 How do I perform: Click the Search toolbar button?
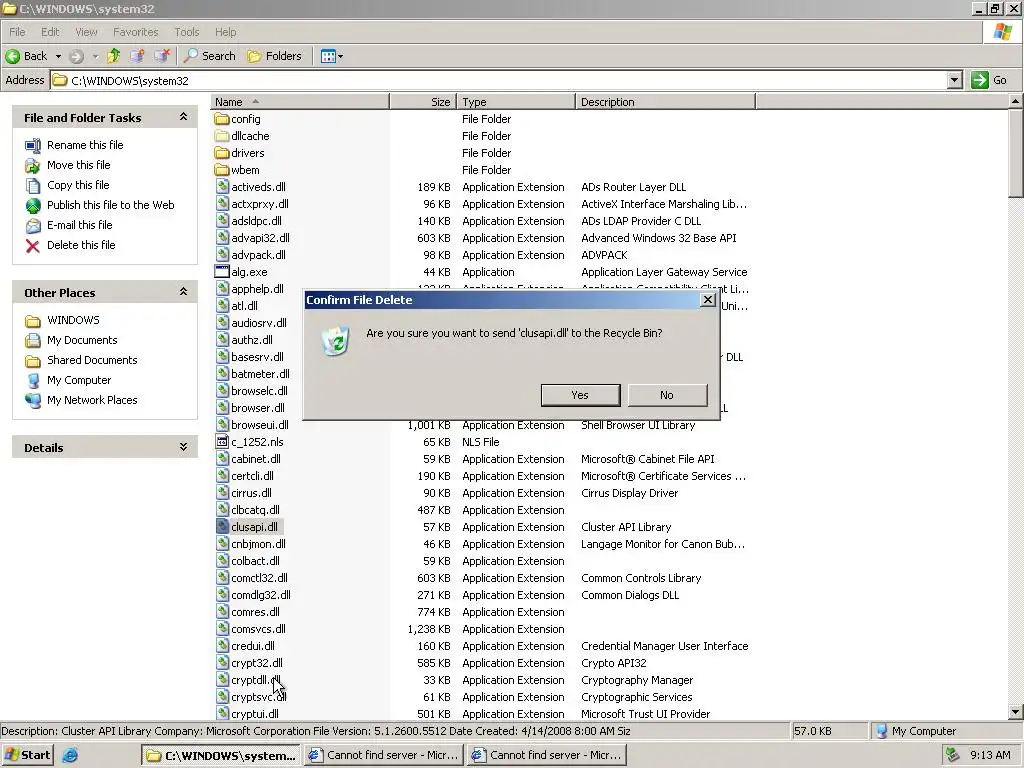coord(210,56)
